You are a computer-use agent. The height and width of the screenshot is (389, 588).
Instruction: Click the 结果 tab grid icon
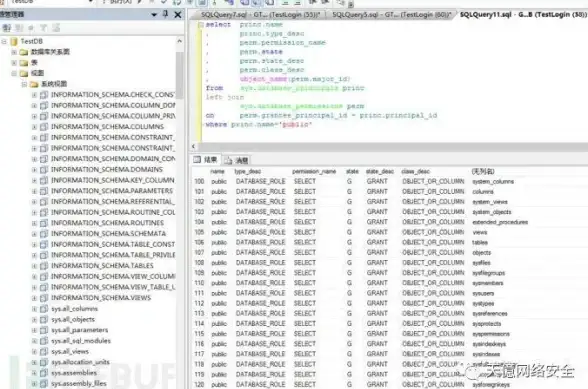tap(197, 160)
